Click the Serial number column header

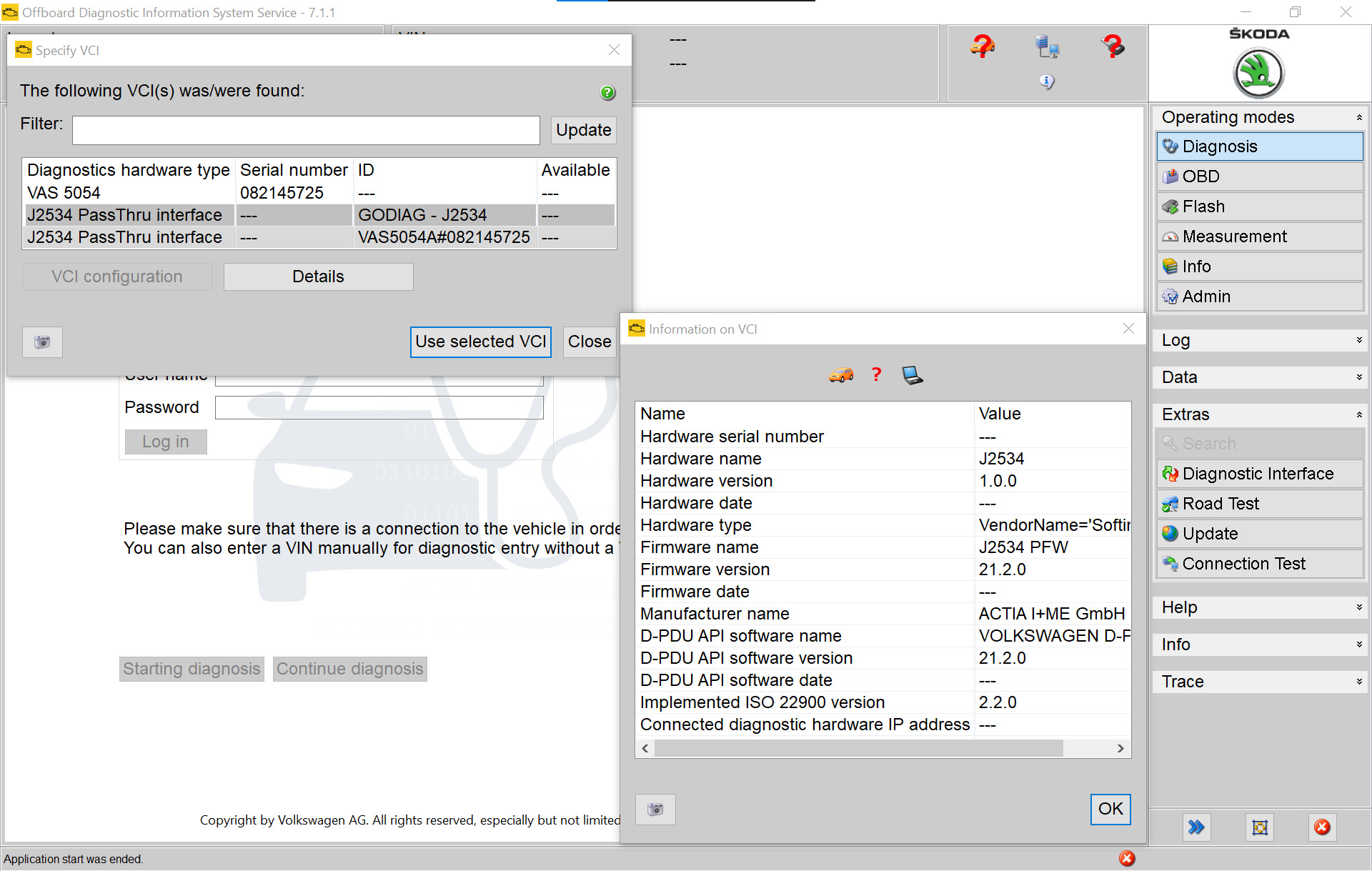click(x=294, y=170)
